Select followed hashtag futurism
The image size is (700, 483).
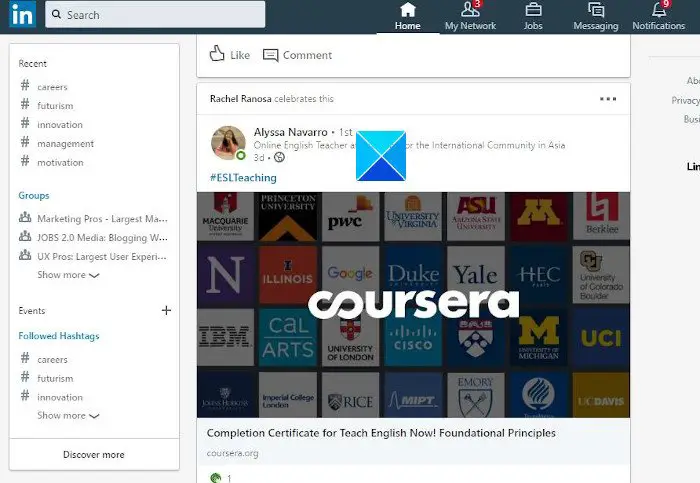click(55, 379)
